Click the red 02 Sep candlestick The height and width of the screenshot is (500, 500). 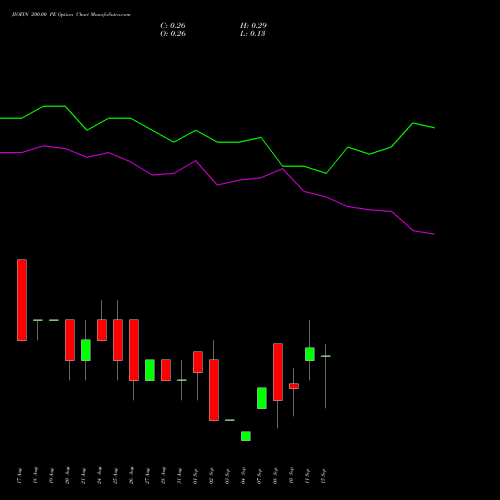(x=214, y=390)
